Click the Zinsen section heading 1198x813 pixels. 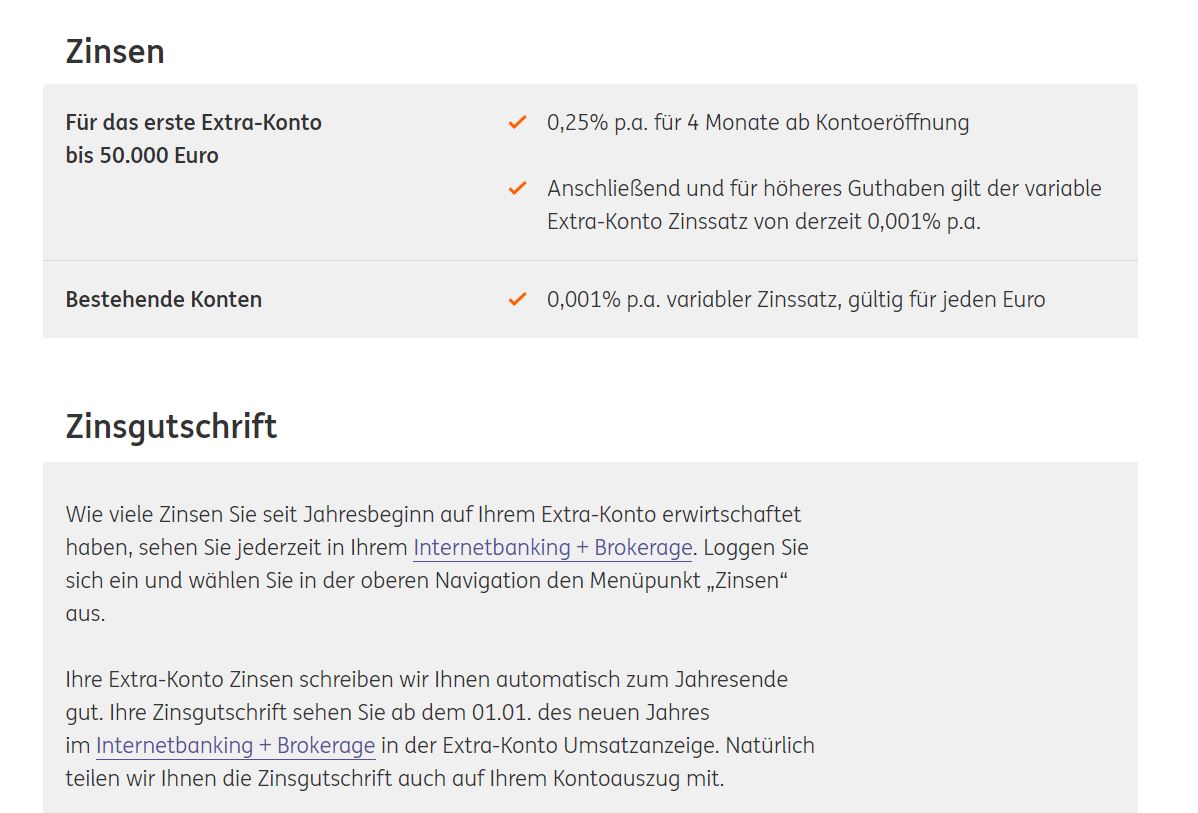point(115,51)
